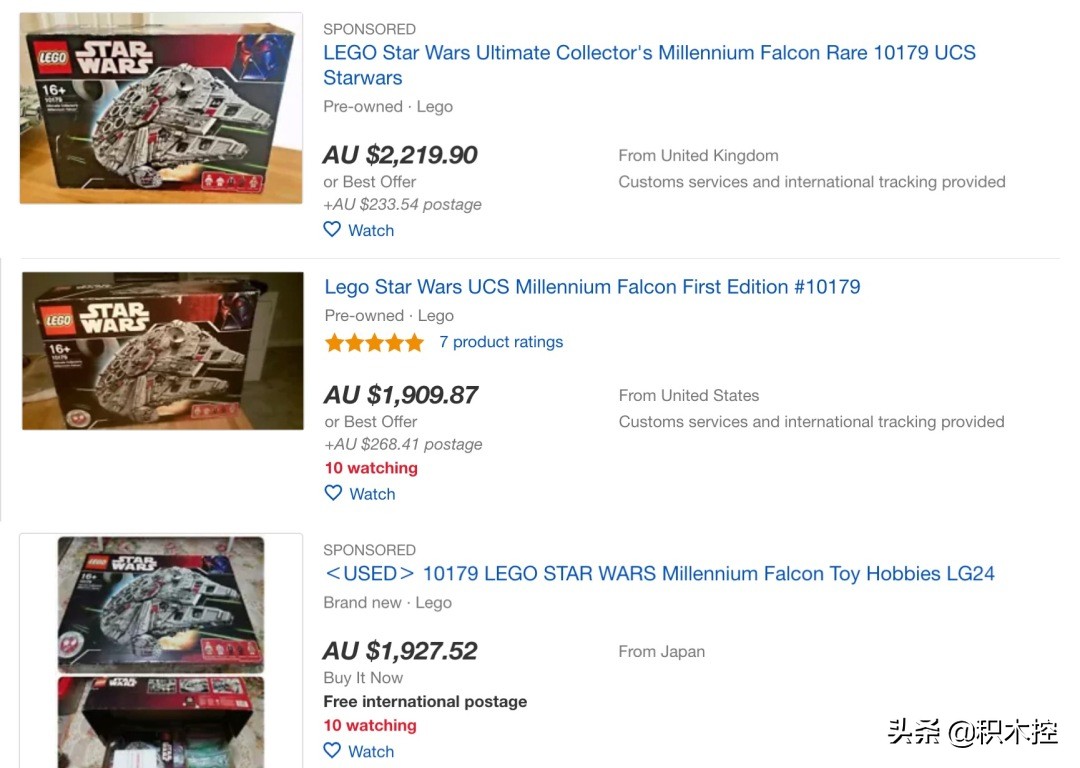Click the first listing's LEGO box thumbnail
Viewport: 1080px width, 768px height.
click(x=161, y=108)
